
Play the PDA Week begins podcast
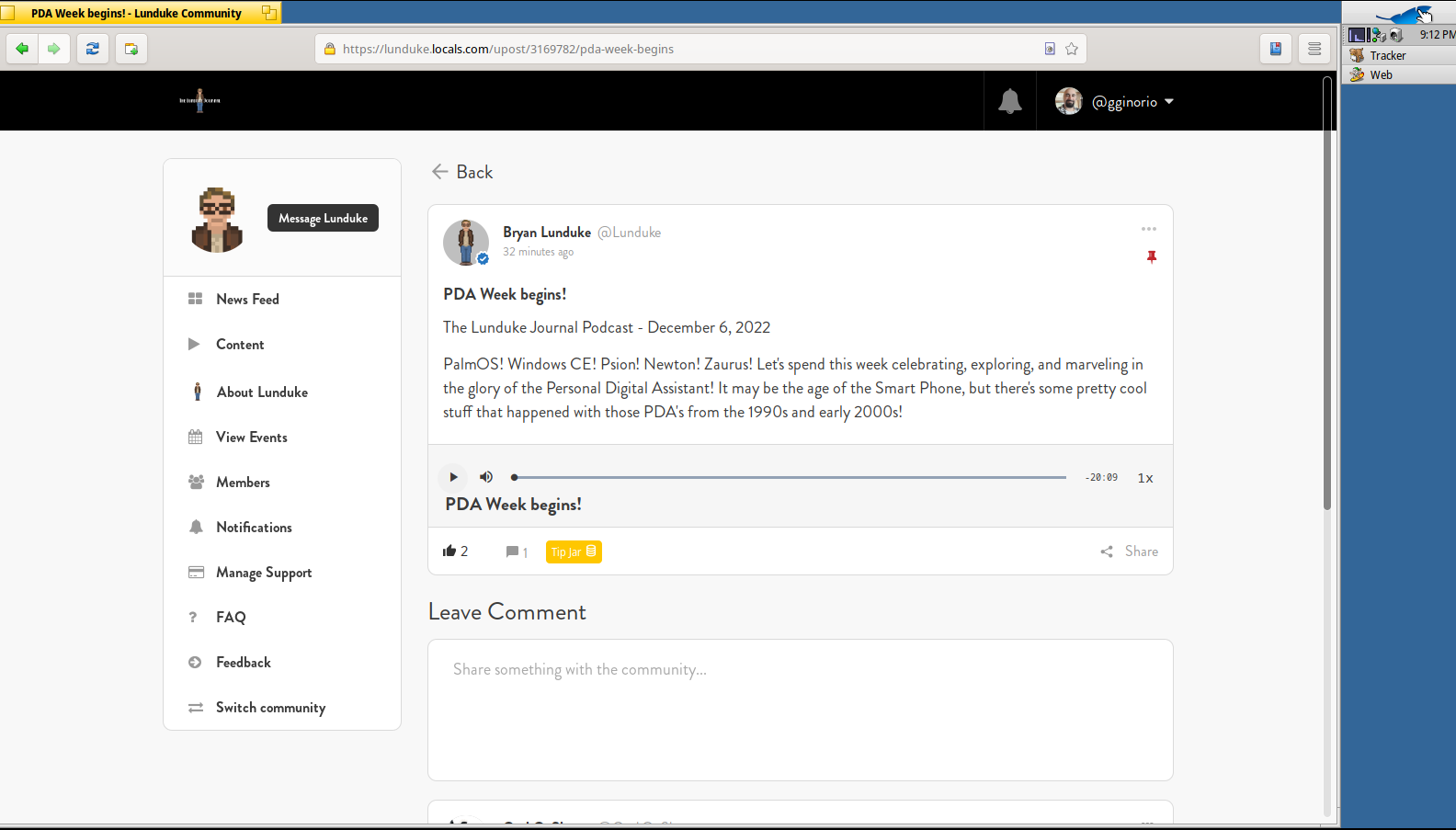click(453, 477)
